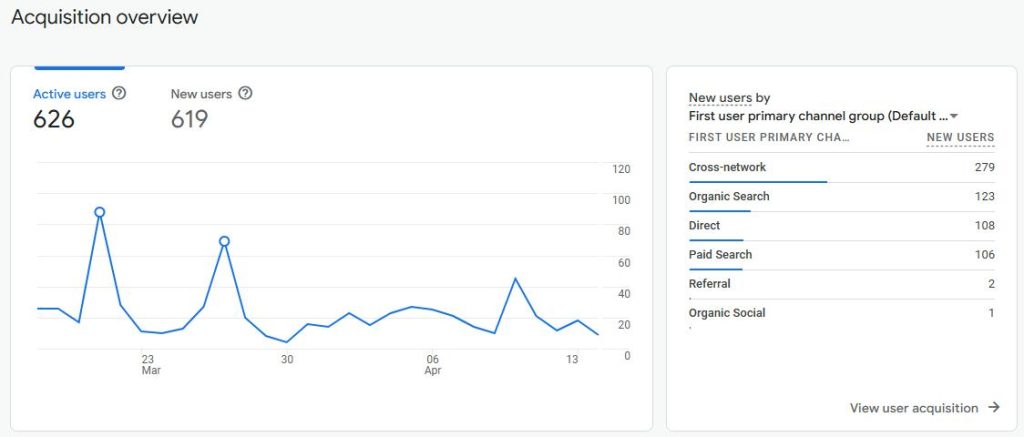Click the second peak marker near 80
Screen dimensions: 1024x437
tap(224, 241)
